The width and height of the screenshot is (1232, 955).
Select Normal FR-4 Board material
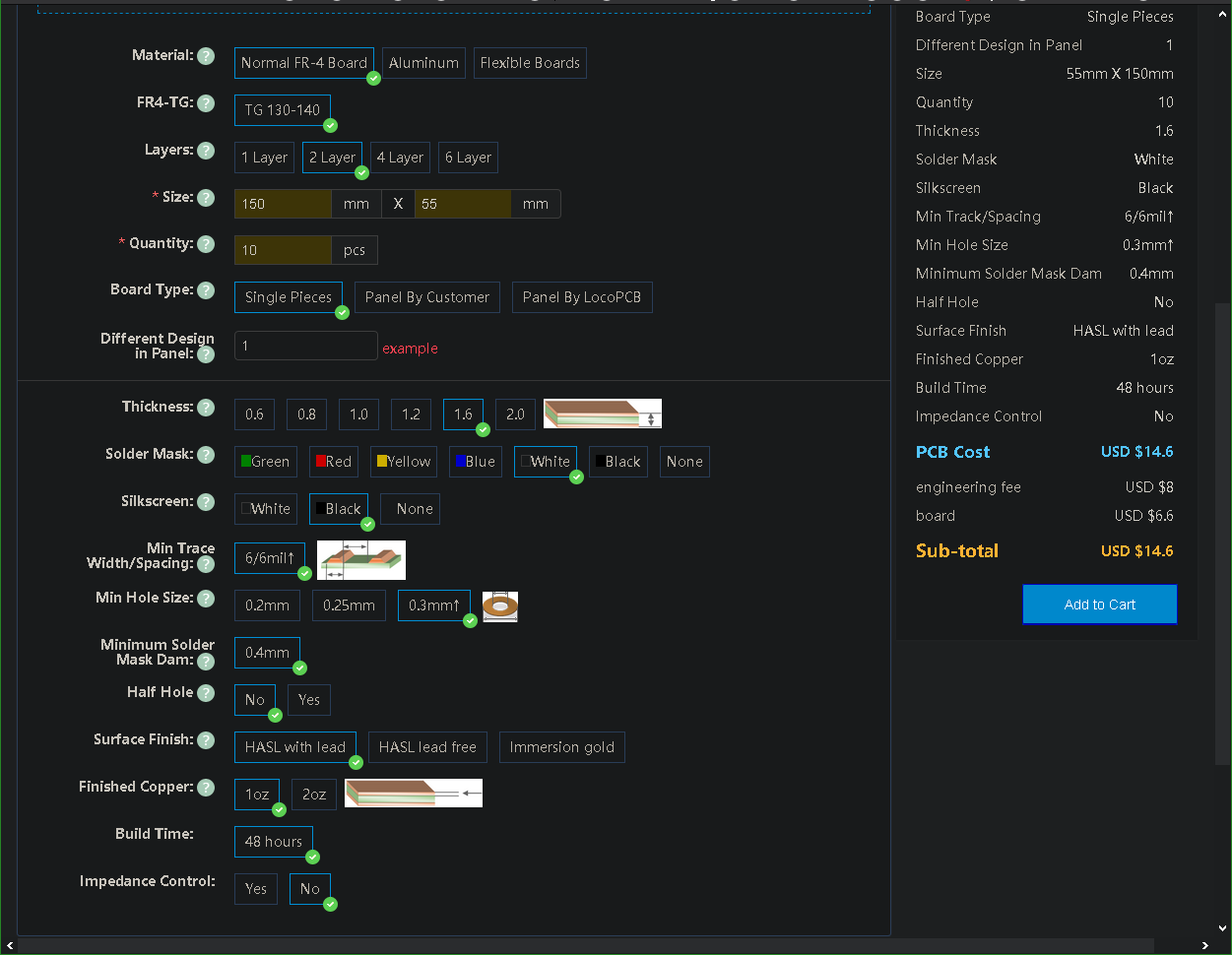[x=304, y=63]
